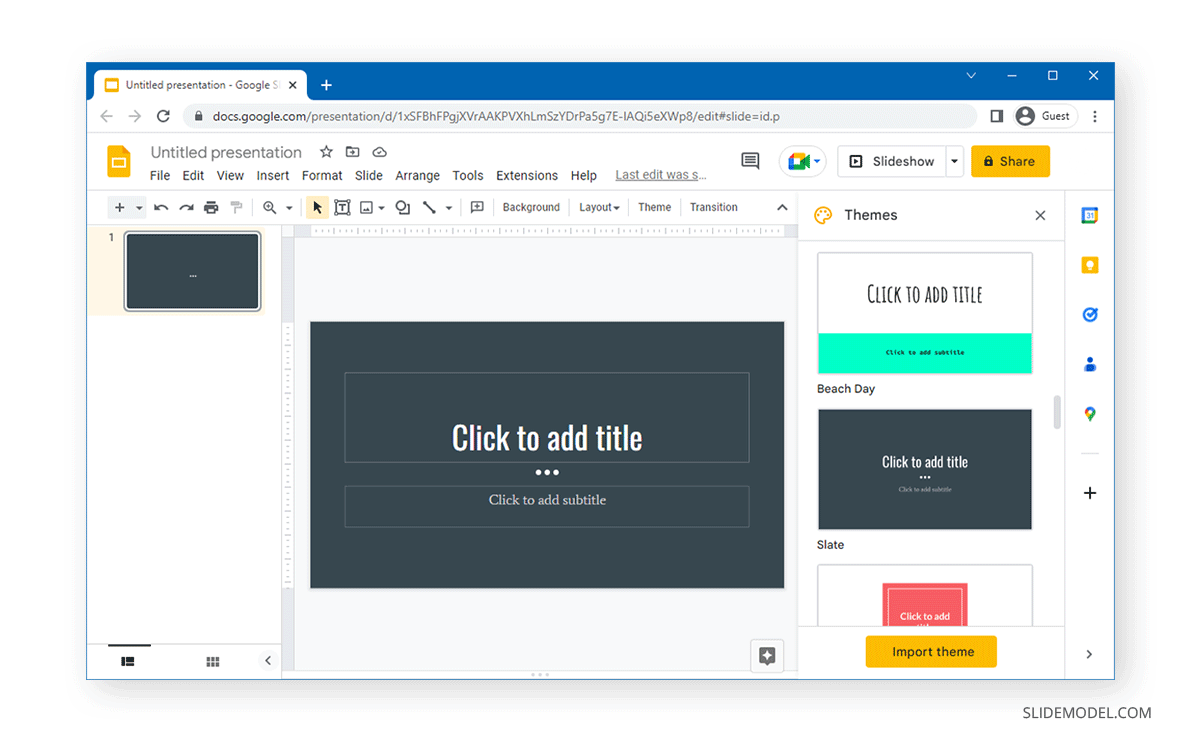1200x743 pixels.
Task: Apply the Slate theme
Action: tap(925, 469)
